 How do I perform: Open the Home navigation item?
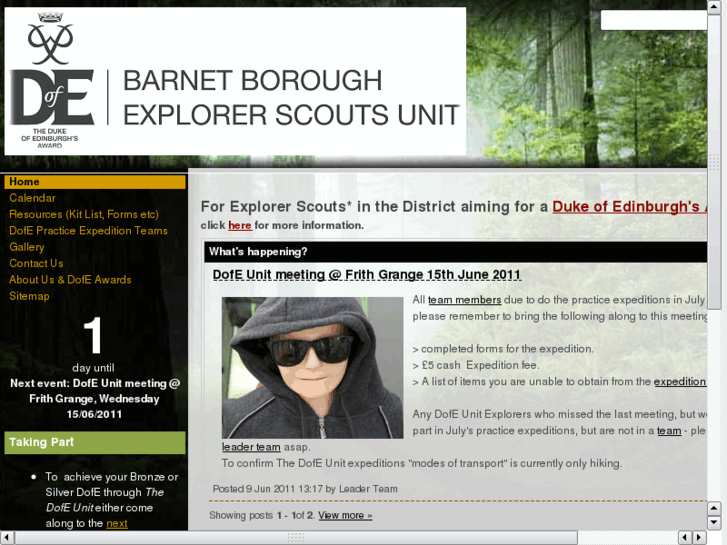tap(95, 182)
